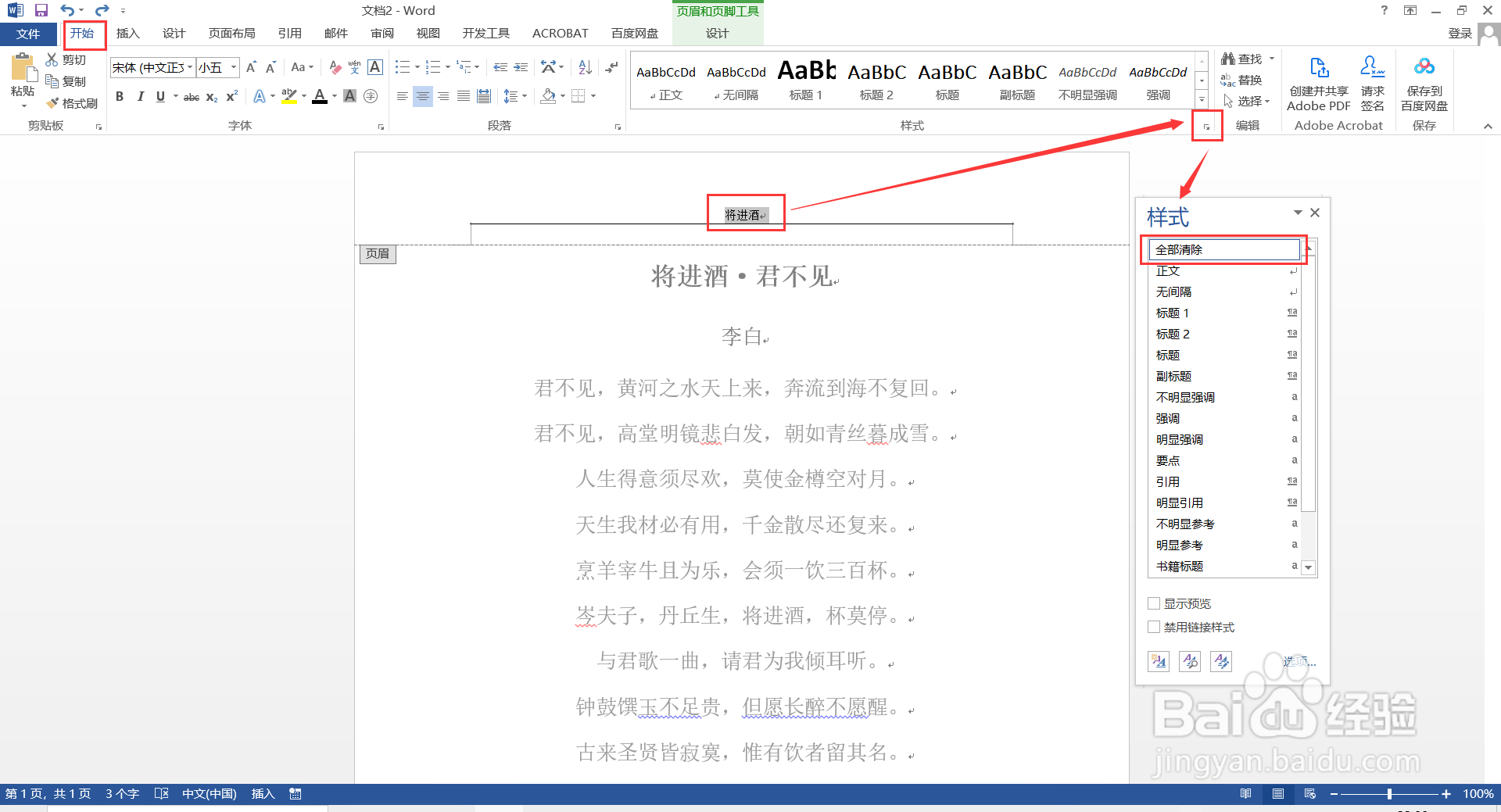
Task: Switch to the 插入 ribbon tab
Action: pyautogui.click(x=127, y=33)
